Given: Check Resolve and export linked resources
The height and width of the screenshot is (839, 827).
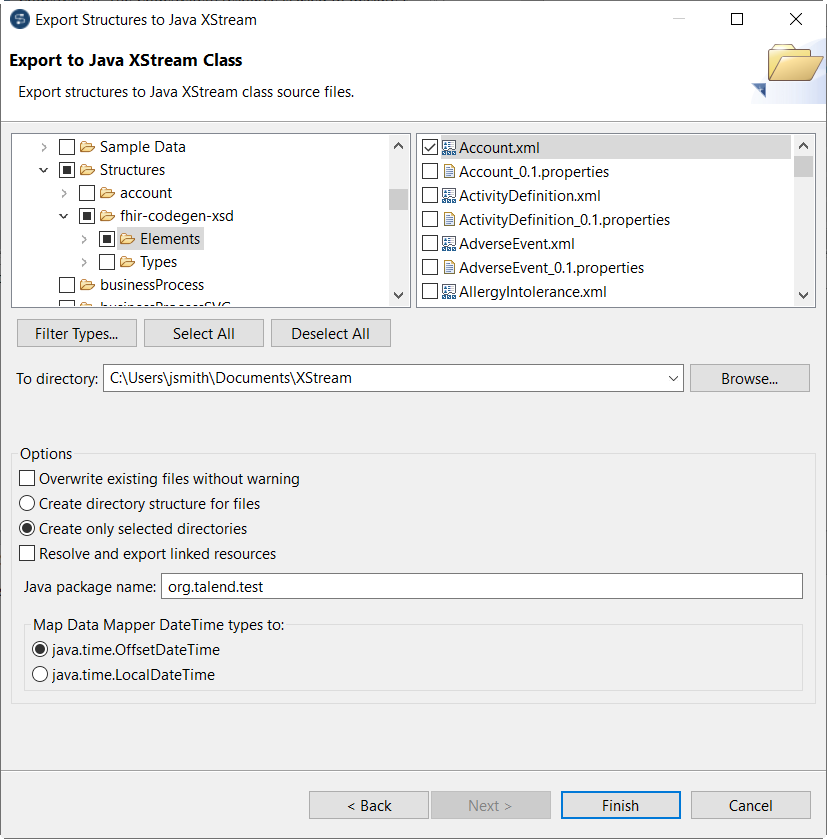Looking at the screenshot, I should [27, 553].
